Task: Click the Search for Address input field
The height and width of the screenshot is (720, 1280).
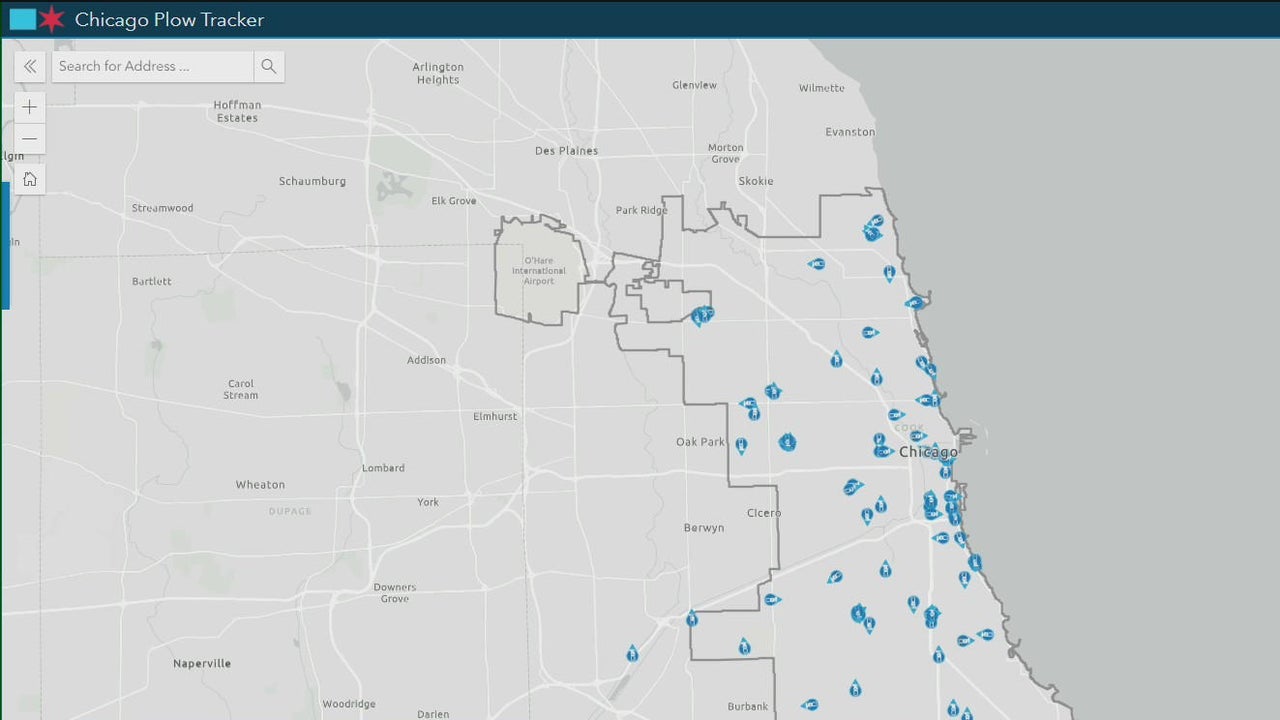Action: [153, 67]
